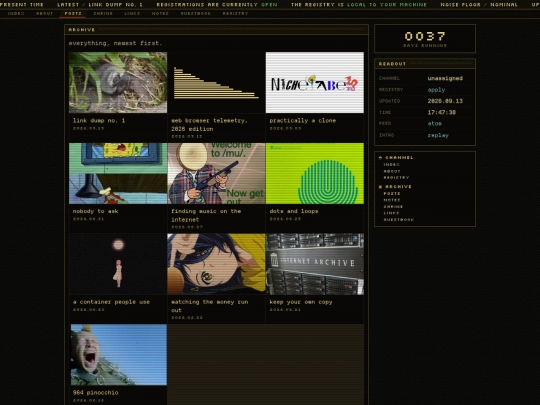The image size is (540, 405).
Task: Open the Internet Archive servers thumbnail
Action: pyautogui.click(x=314, y=264)
